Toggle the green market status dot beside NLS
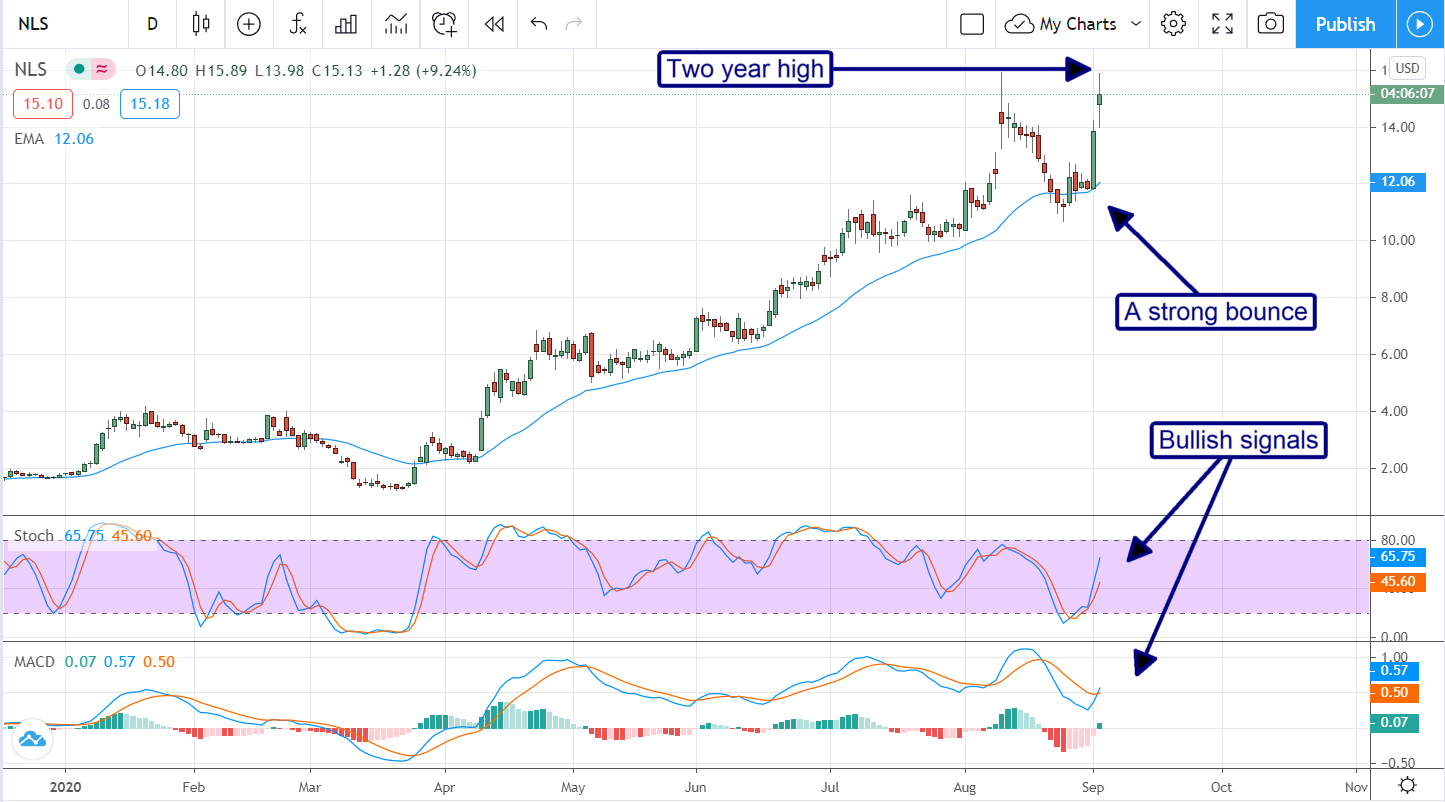 pos(78,70)
